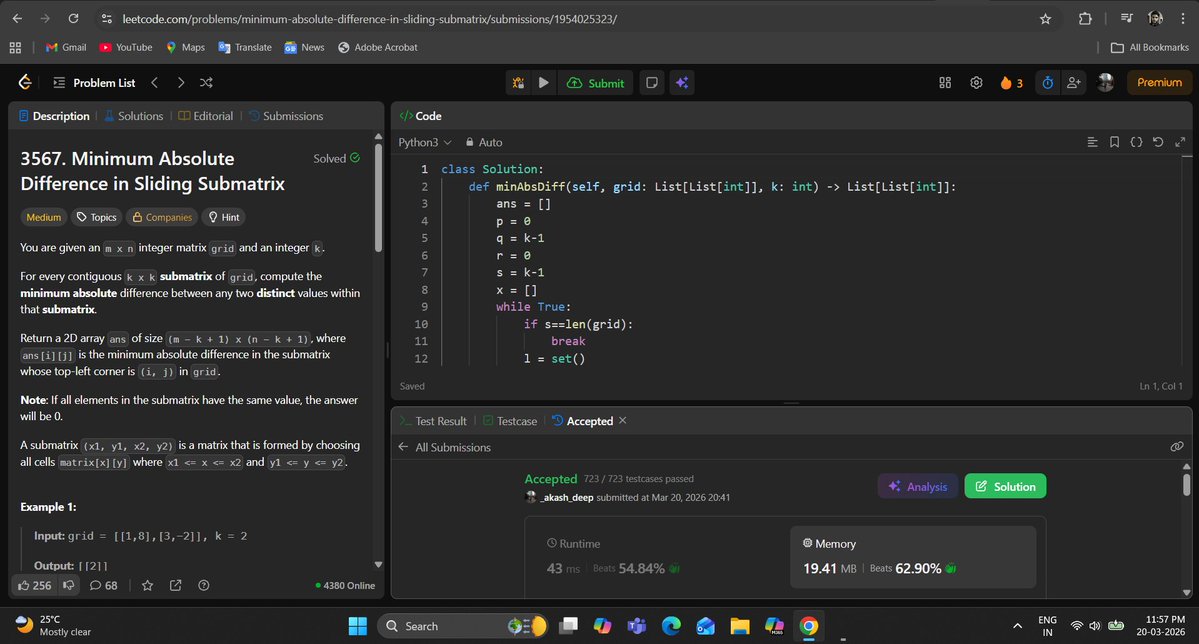Like the problem thumbs up 256
This screenshot has height=644, width=1199.
point(34,585)
